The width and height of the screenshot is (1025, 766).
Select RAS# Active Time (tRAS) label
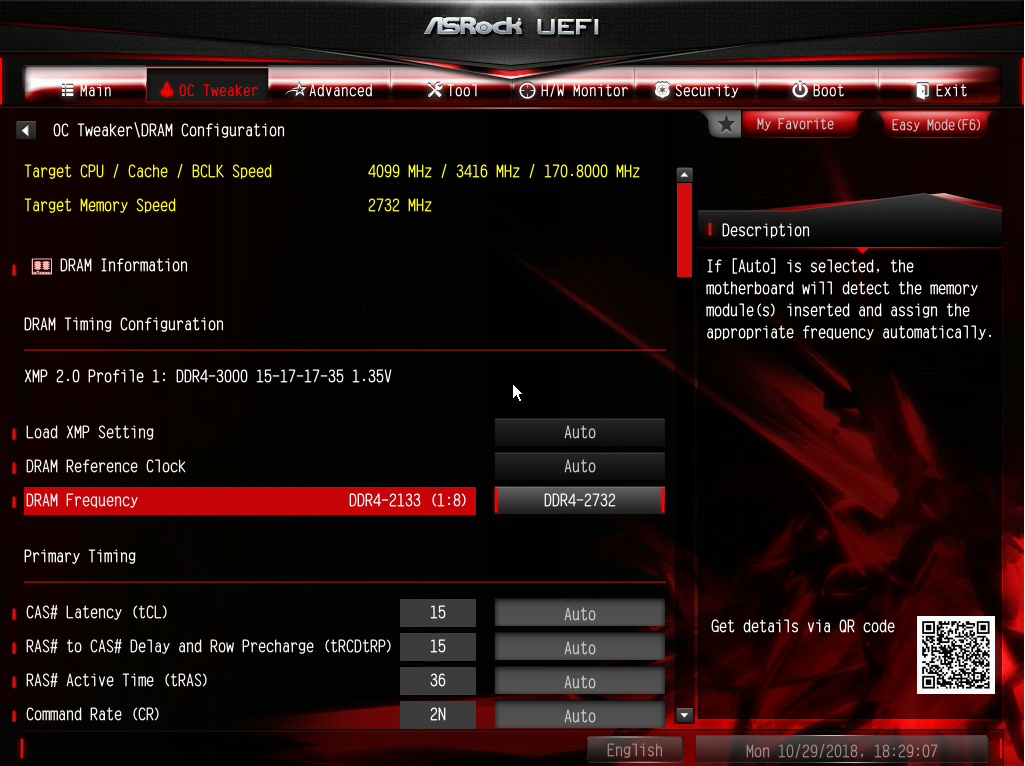pos(116,680)
